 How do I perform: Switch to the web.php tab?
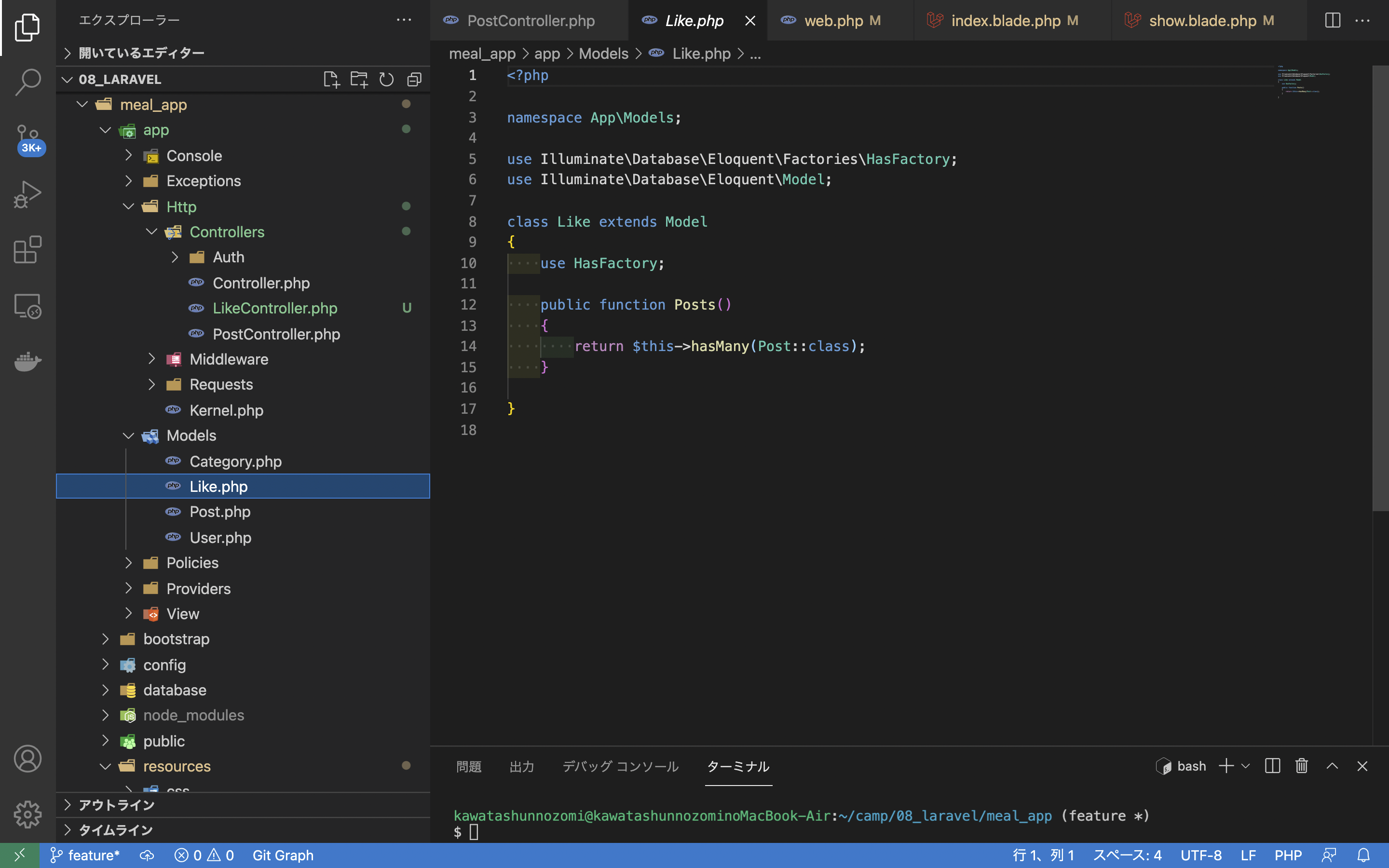coord(833,21)
